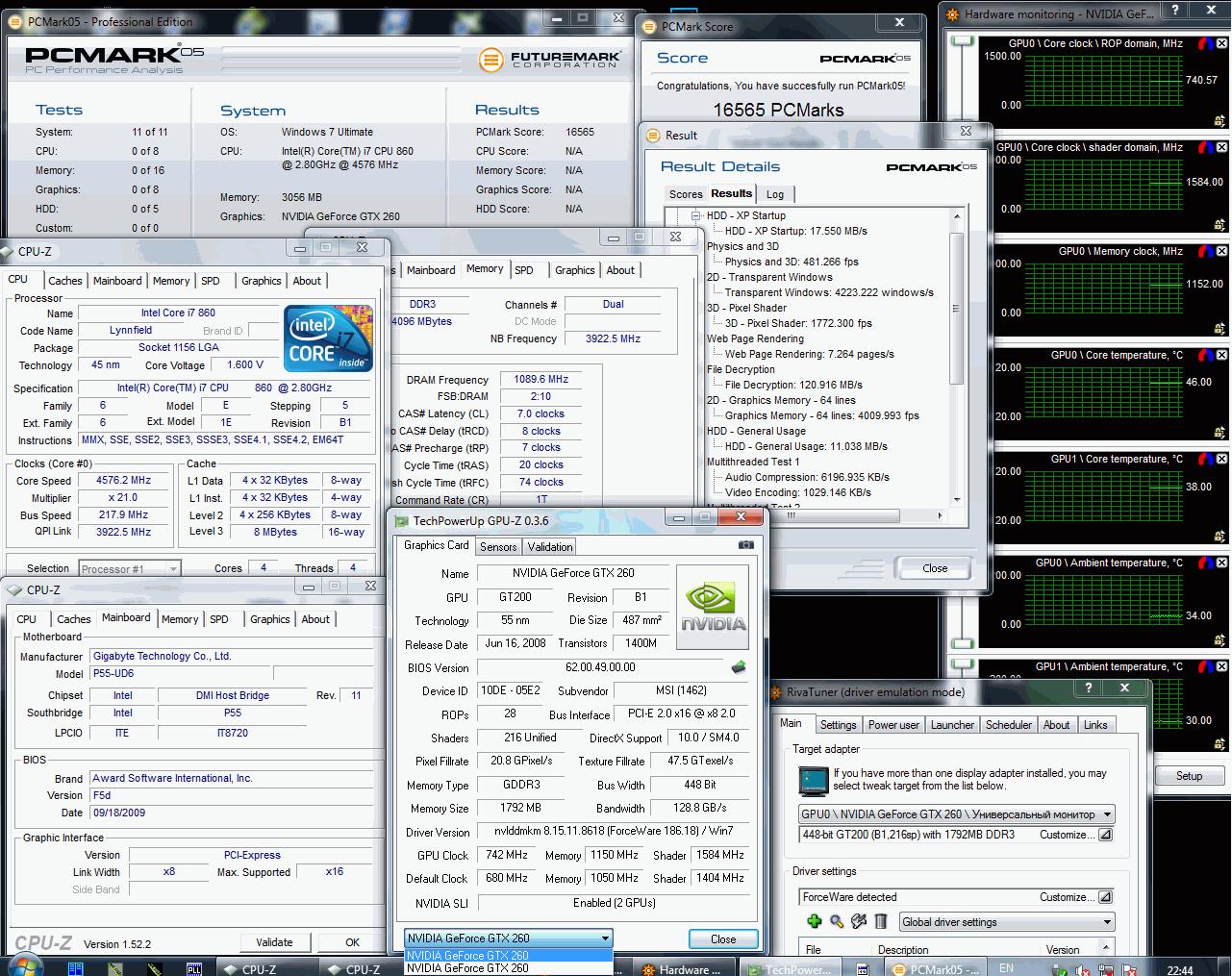
Task: Click the EN language indicator in the tray
Action: [1006, 967]
